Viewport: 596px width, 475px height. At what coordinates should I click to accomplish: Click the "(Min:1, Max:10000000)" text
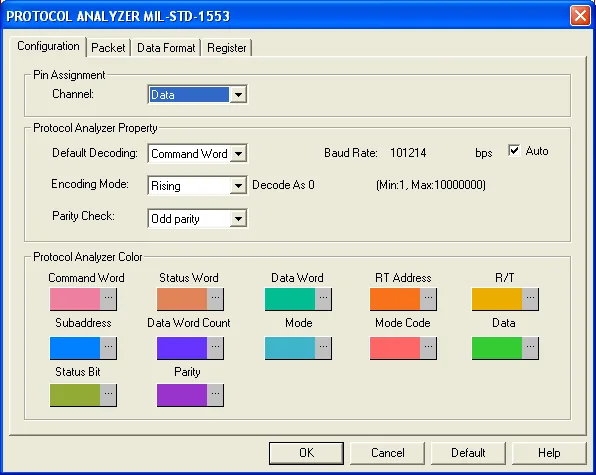pos(431,185)
